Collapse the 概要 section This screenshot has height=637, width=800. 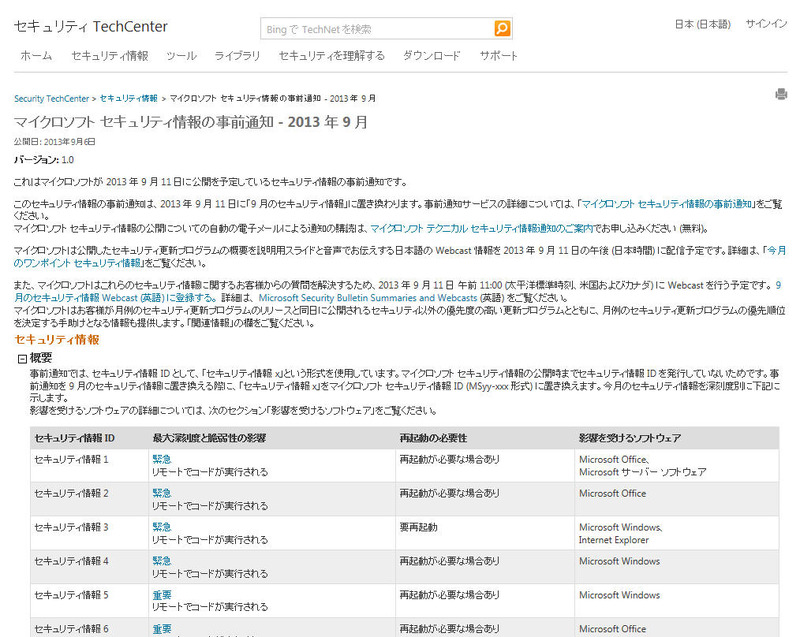tap(22, 358)
